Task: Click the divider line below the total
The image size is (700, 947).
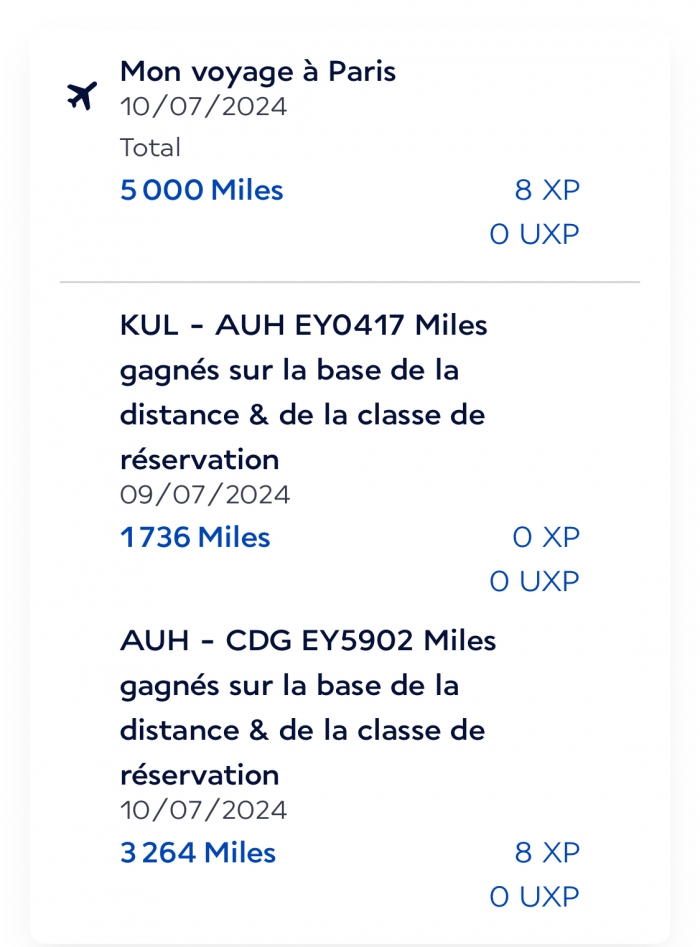Action: click(x=350, y=282)
